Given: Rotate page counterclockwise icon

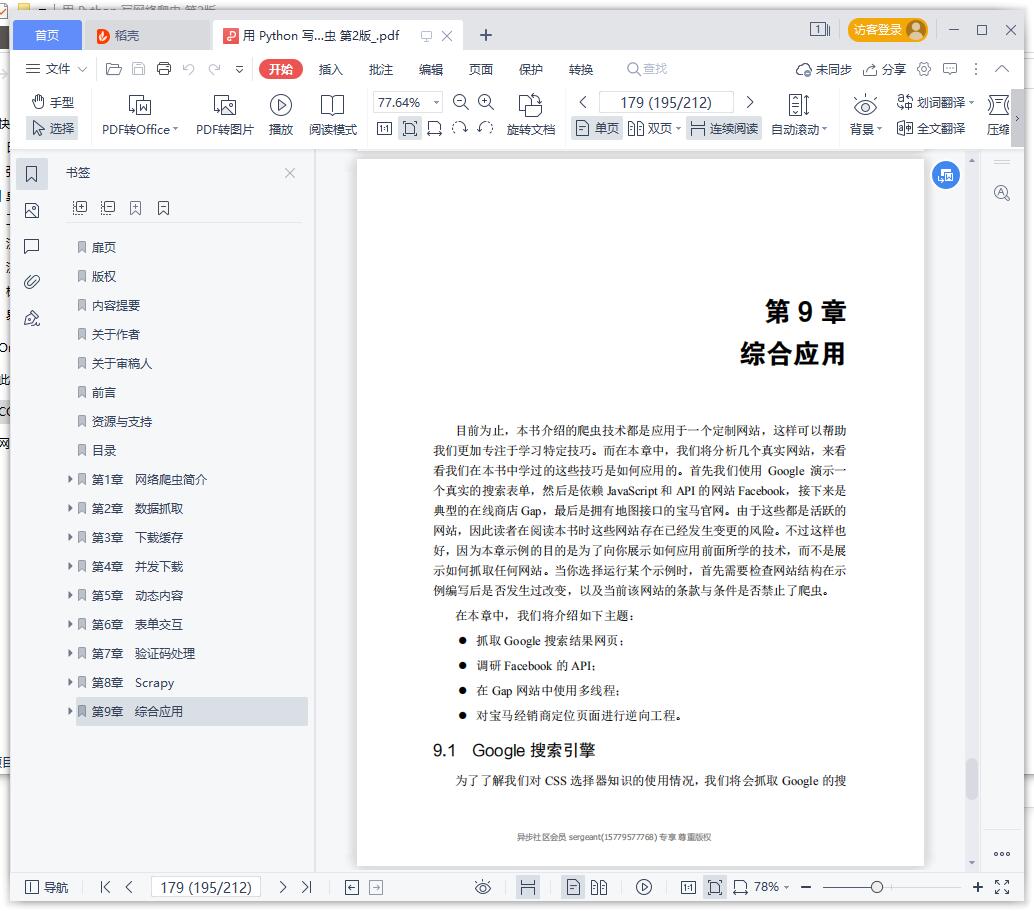Looking at the screenshot, I should pos(485,129).
